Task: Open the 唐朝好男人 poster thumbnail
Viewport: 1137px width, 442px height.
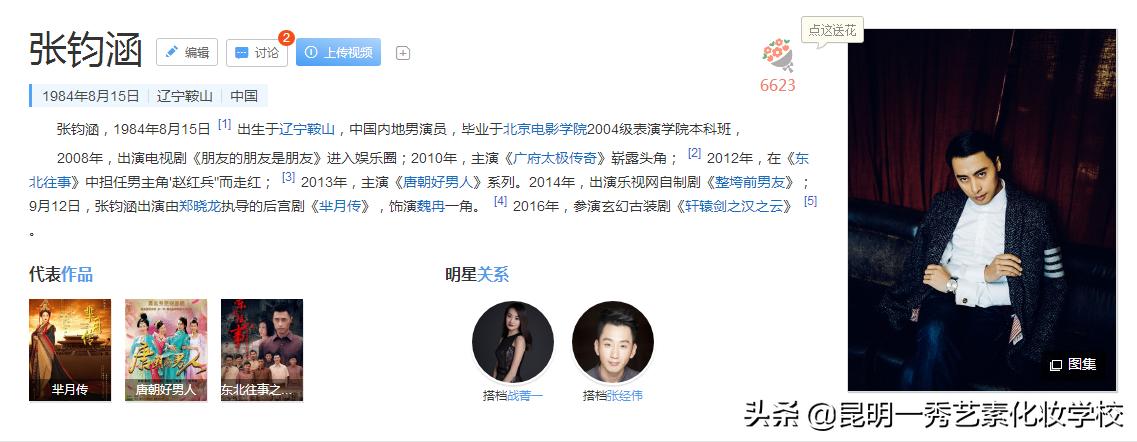Action: point(166,350)
